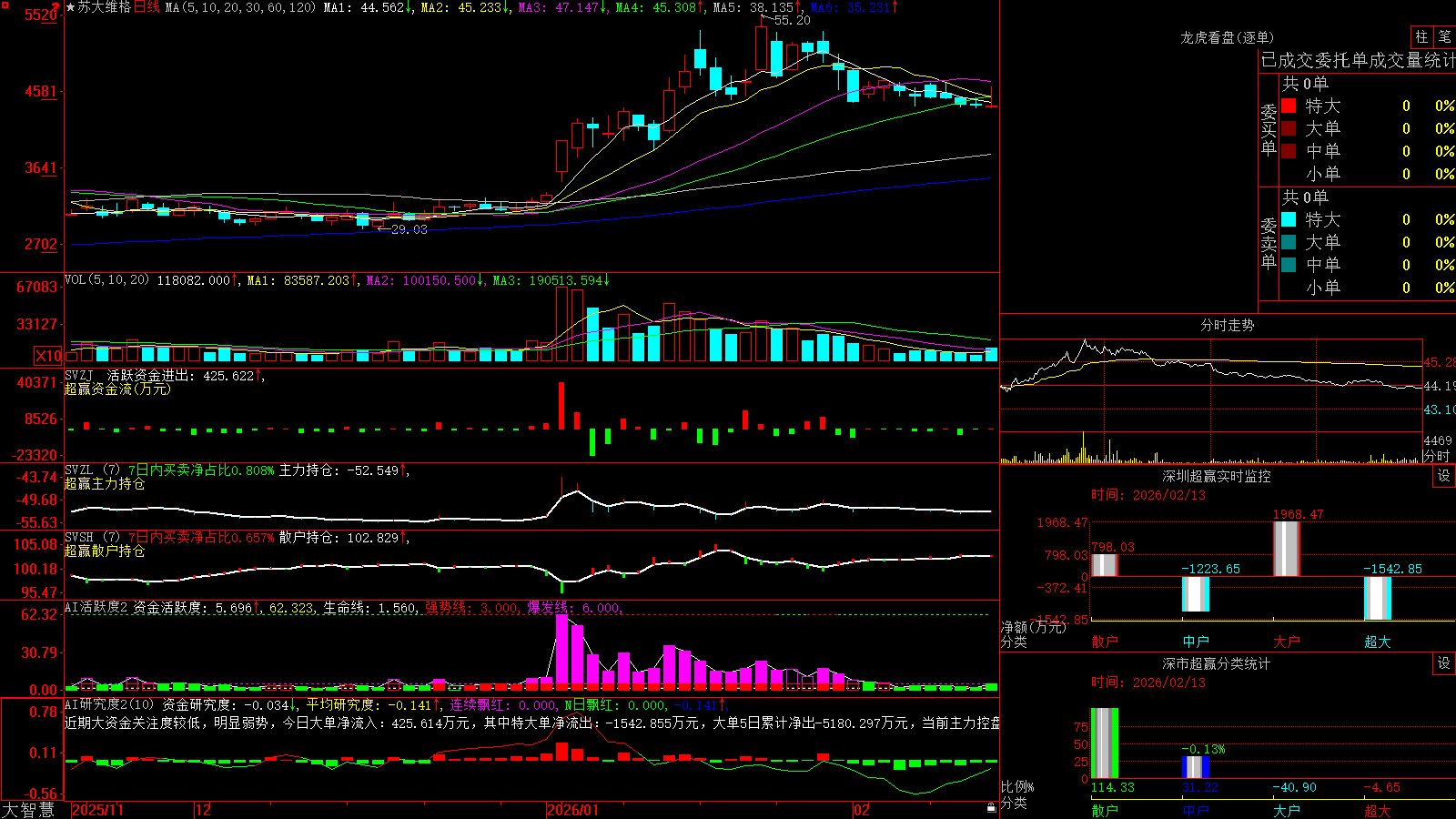Select the 超大 category under 深市超赢分类统计
This screenshot has width=1456, height=819.
pyautogui.click(x=1378, y=811)
